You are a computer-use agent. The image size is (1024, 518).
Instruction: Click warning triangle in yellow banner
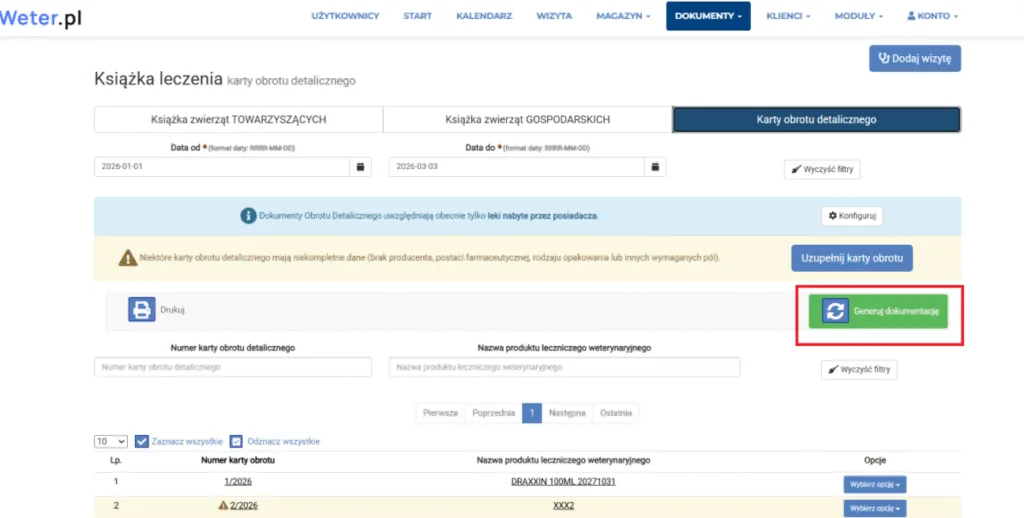tap(128, 258)
